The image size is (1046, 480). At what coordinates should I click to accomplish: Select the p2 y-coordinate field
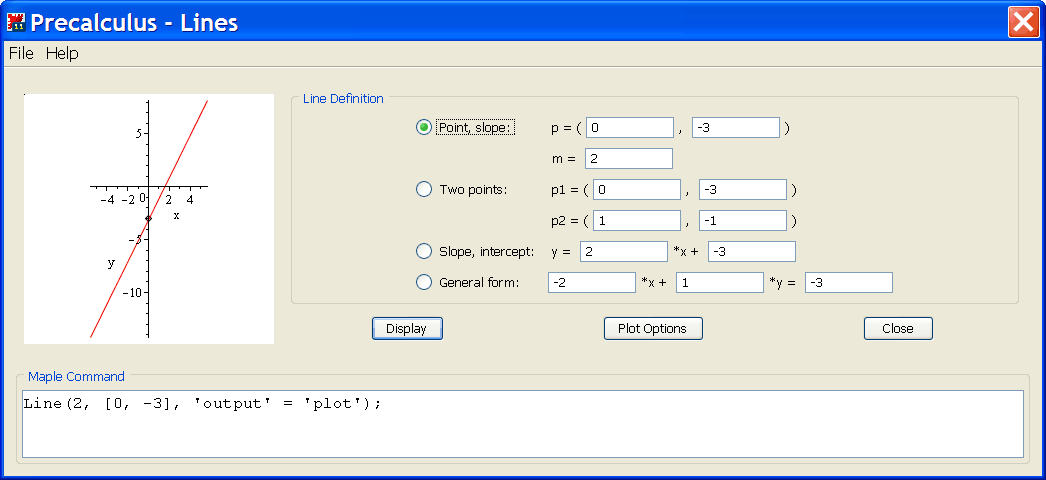coord(742,221)
